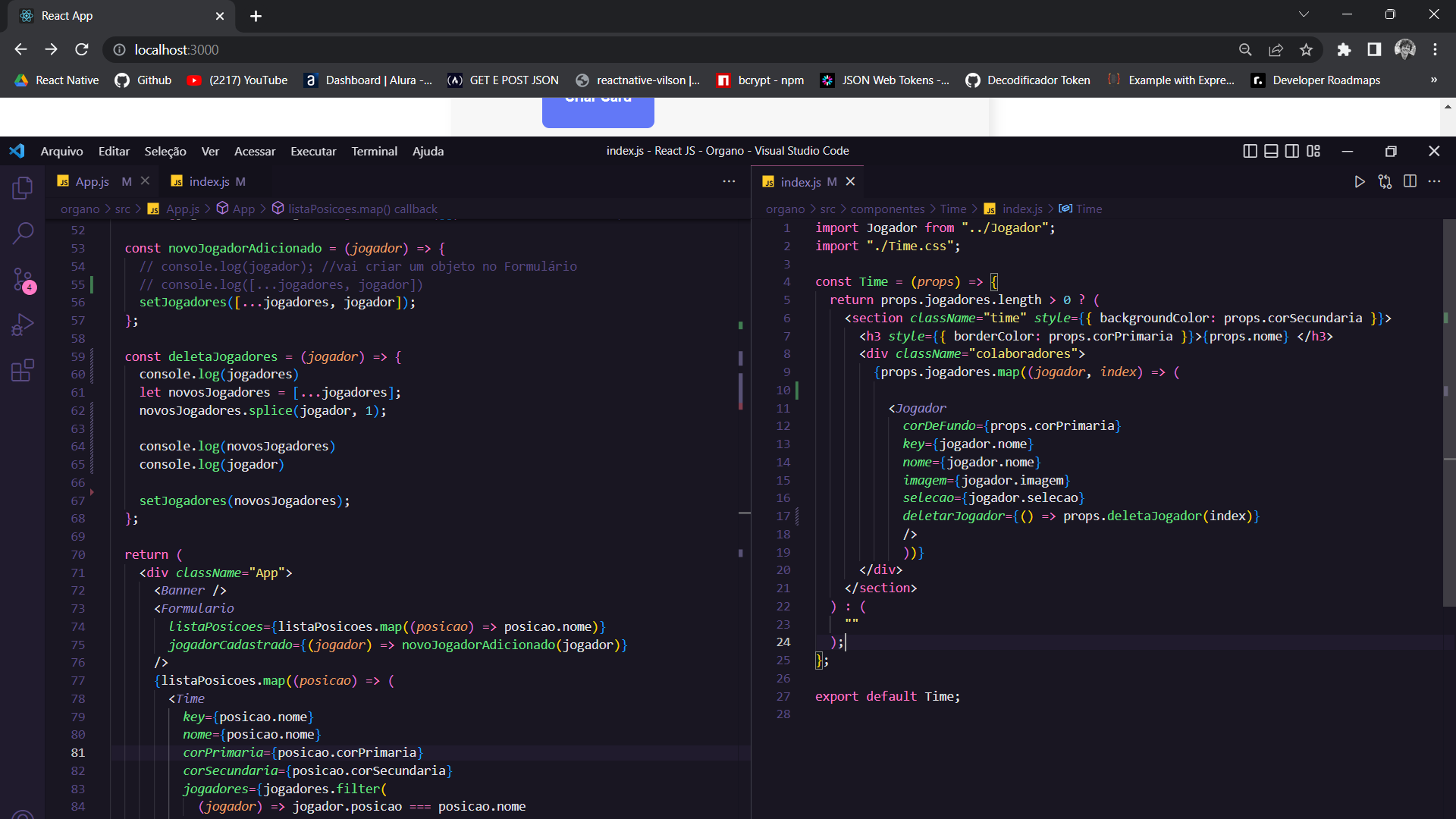This screenshot has height=819, width=1456.
Task: Click the VS Code logo icon
Action: pos(17,151)
